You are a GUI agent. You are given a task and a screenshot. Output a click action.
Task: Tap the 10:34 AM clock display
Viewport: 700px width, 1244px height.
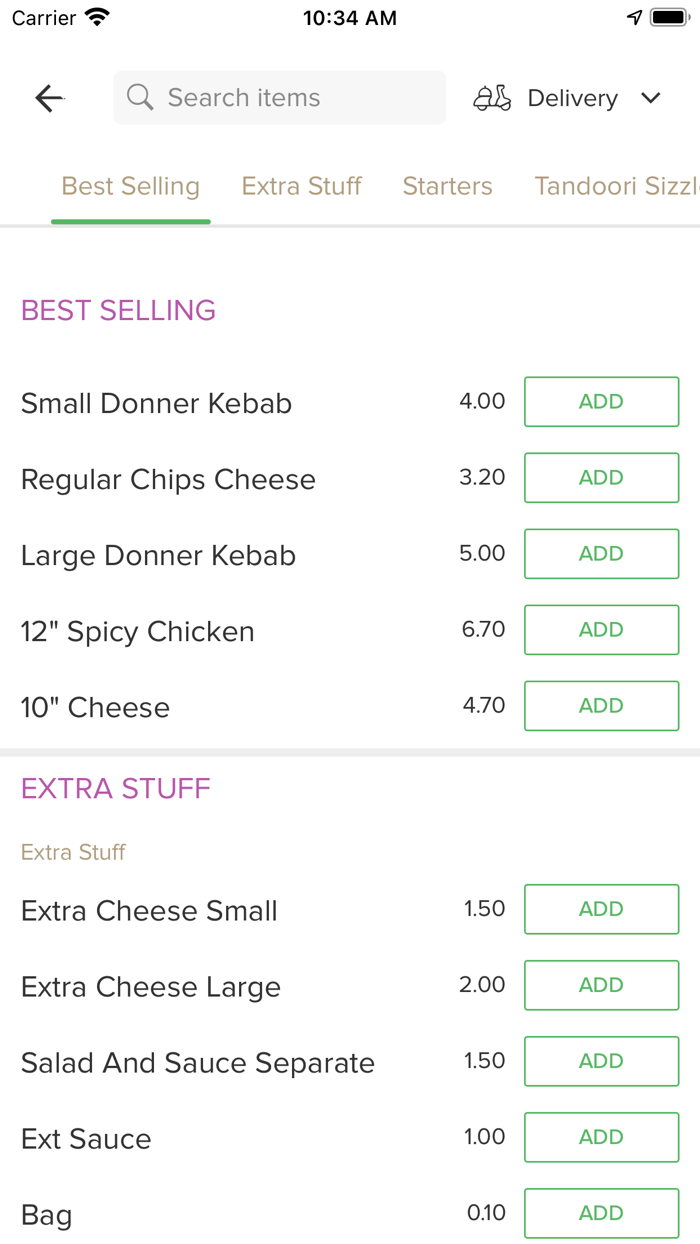(x=349, y=16)
